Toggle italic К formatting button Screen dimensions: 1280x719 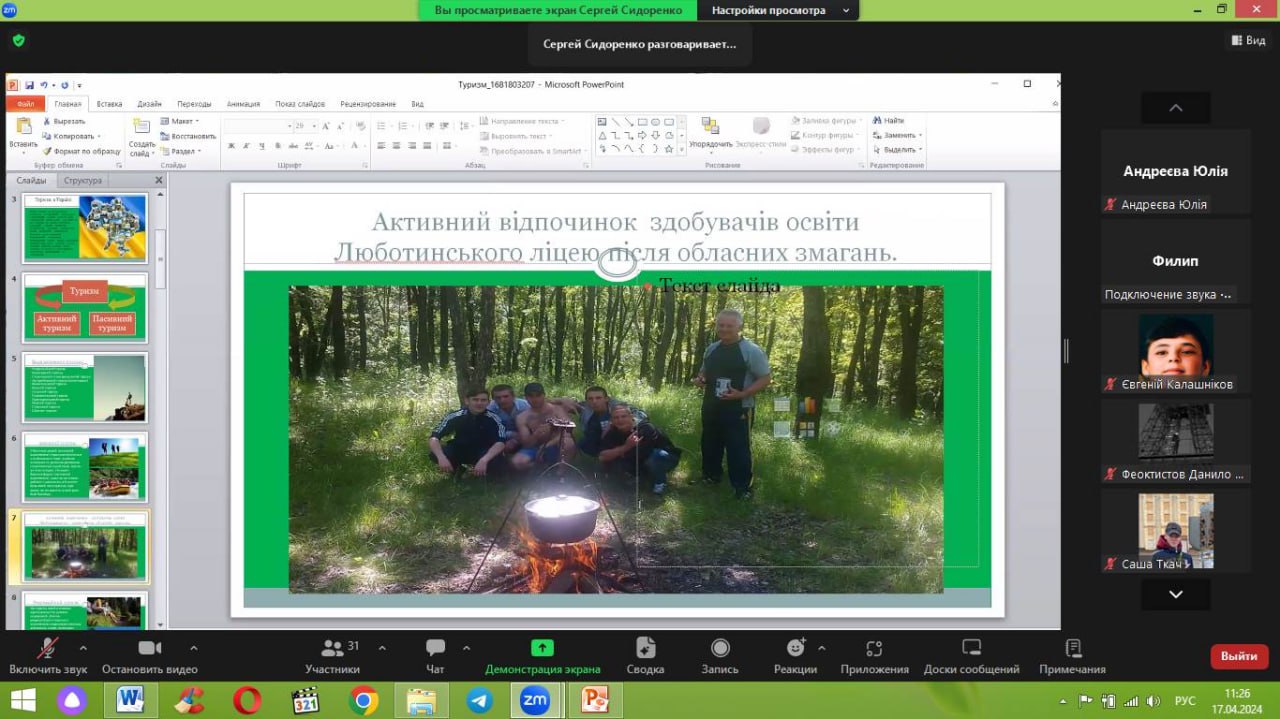246,146
